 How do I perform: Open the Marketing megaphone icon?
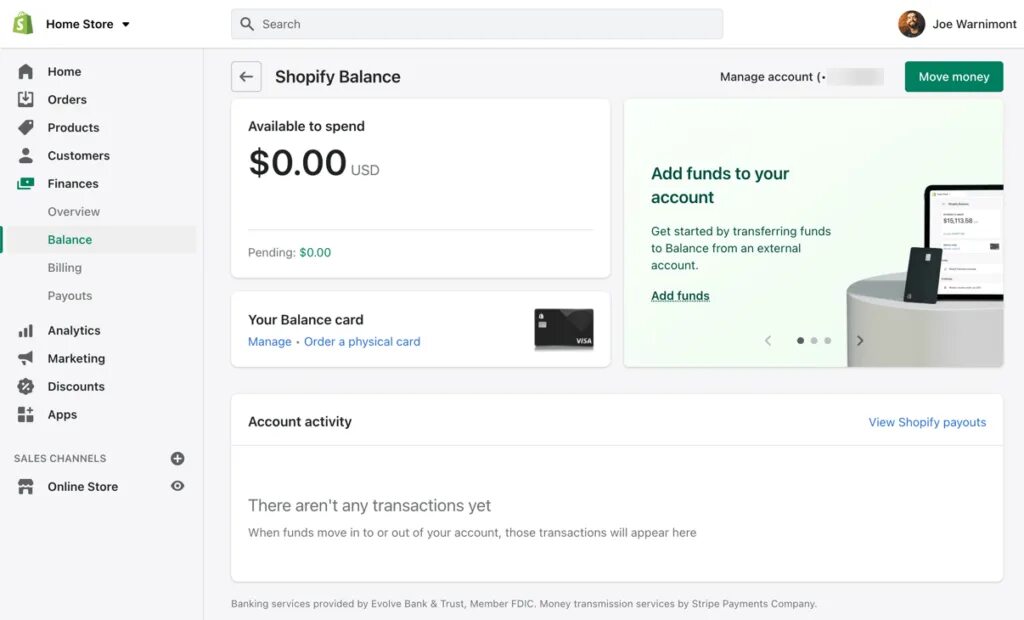click(25, 358)
